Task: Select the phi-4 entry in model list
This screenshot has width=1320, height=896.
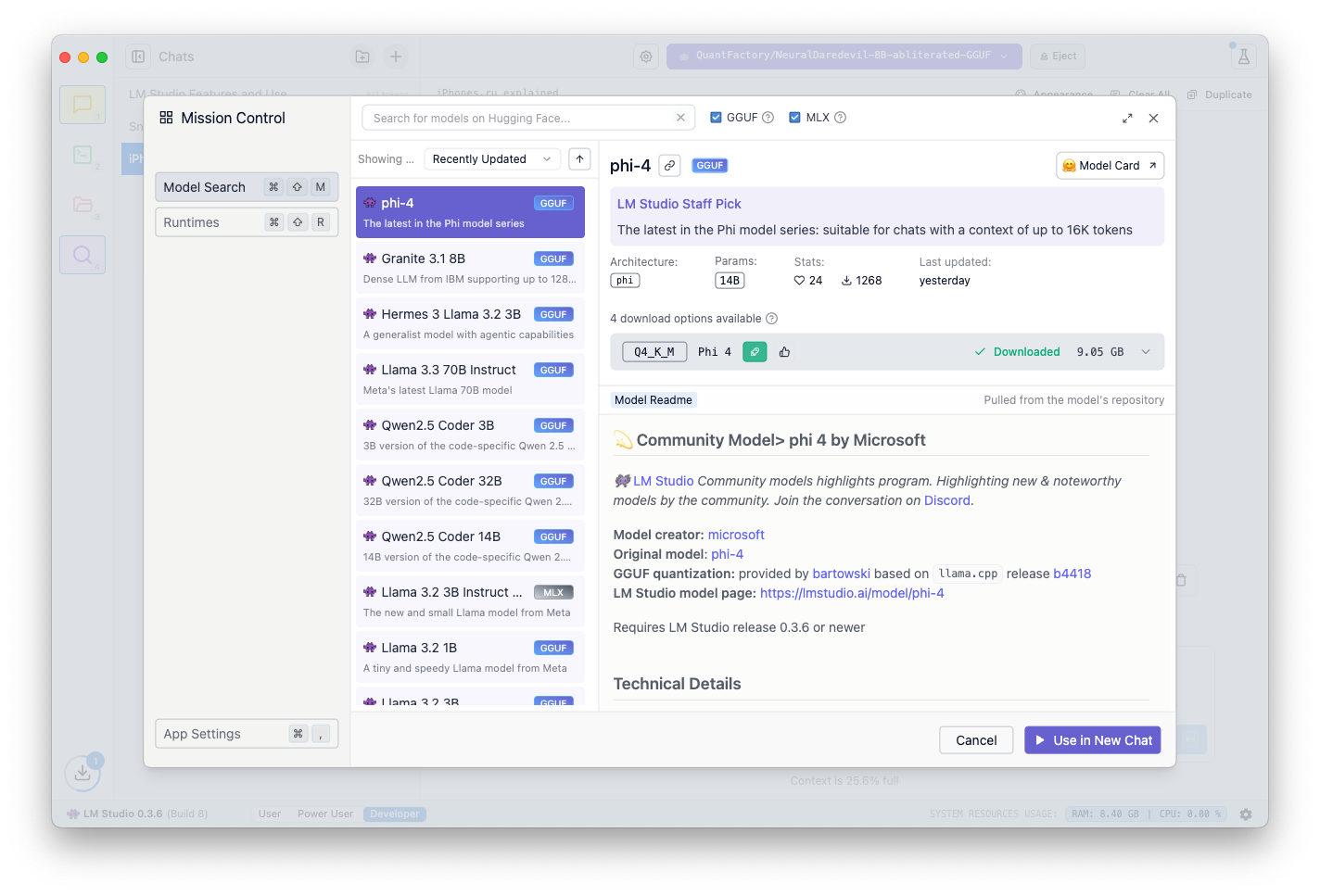Action: (470, 212)
